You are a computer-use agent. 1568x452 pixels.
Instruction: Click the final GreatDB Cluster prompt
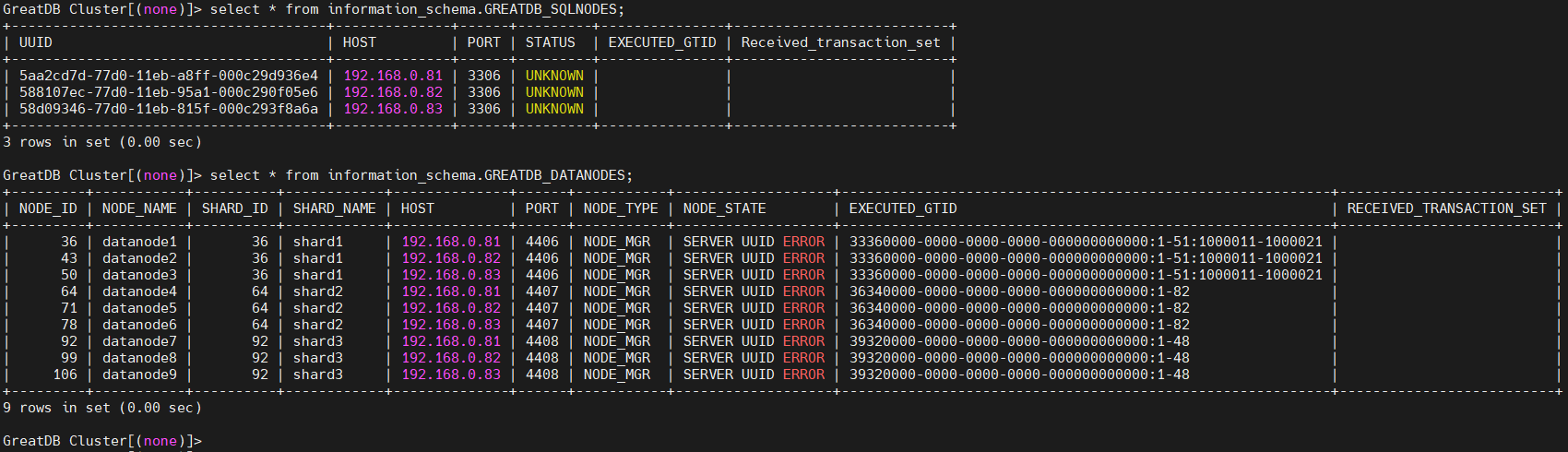pyautogui.click(x=102, y=441)
